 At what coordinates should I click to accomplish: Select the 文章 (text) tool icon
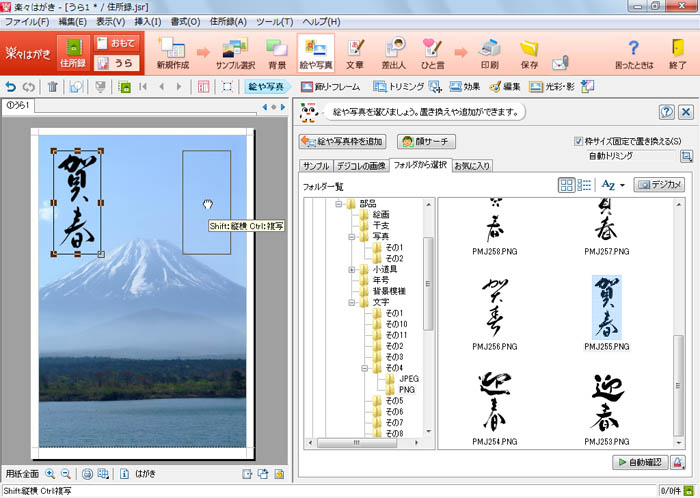click(x=355, y=52)
